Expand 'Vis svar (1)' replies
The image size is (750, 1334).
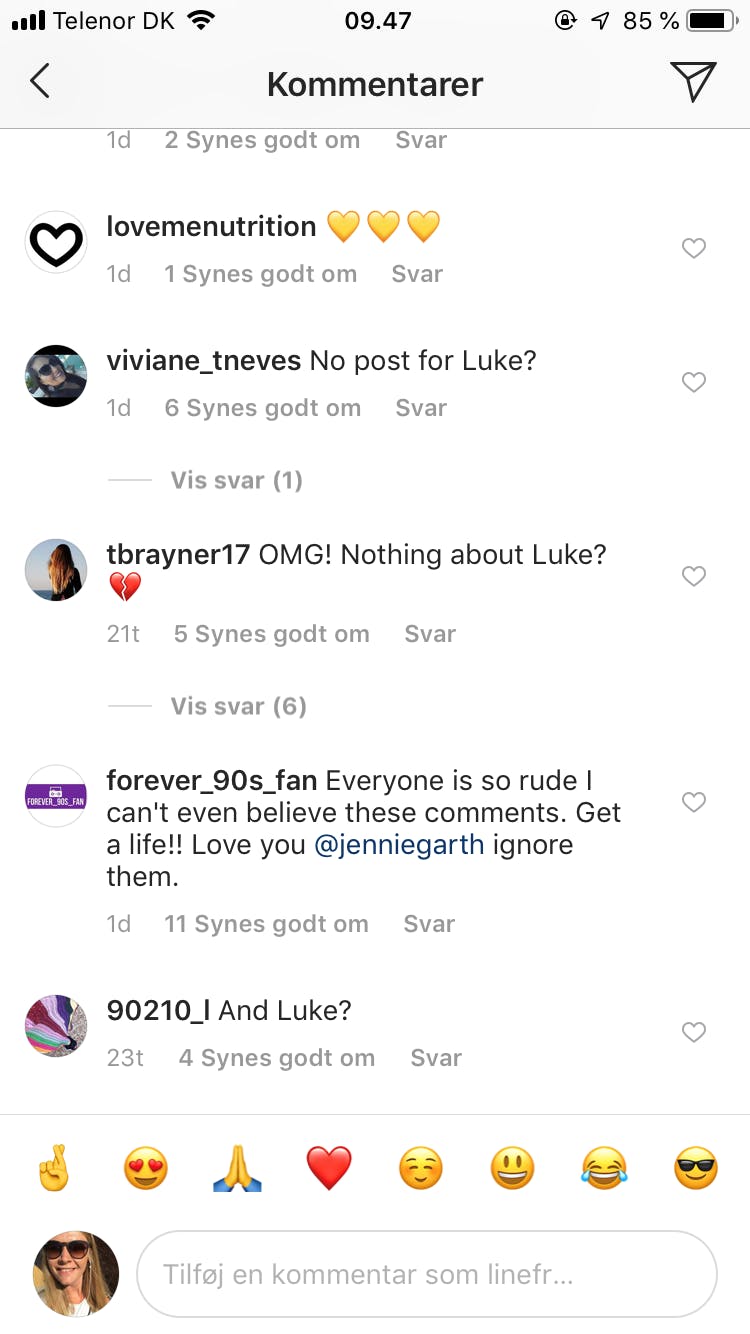(236, 480)
